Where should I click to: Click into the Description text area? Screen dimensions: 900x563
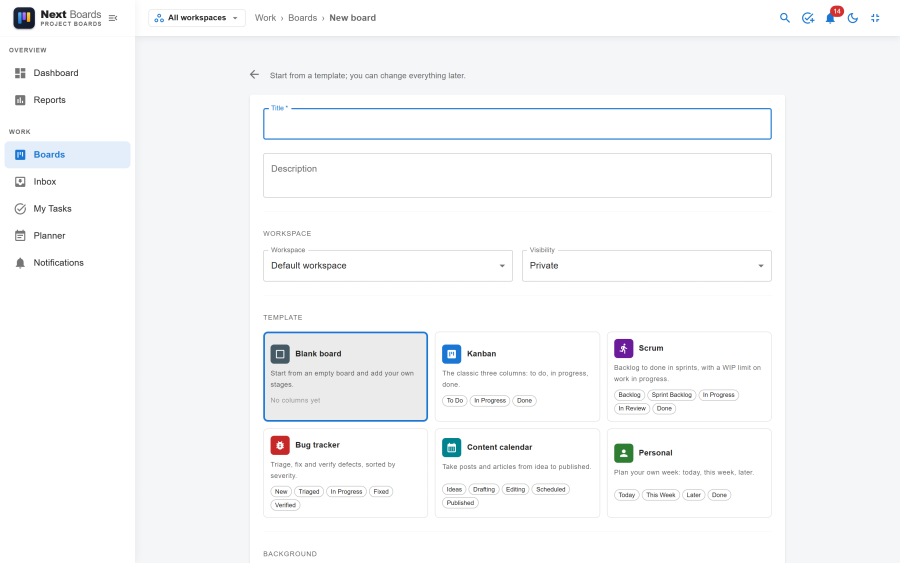(517, 176)
